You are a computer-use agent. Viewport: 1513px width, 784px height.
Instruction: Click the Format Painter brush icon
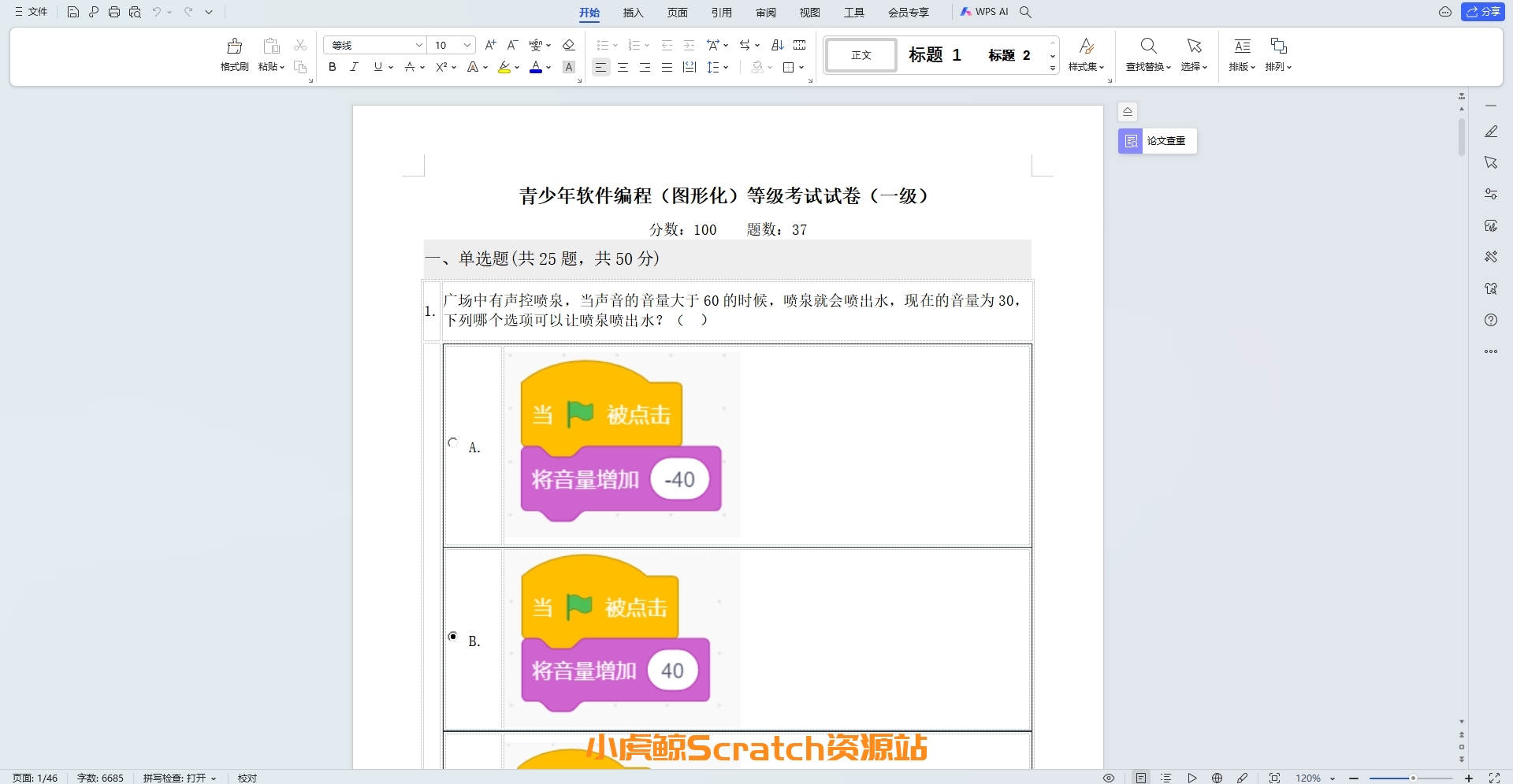click(x=234, y=46)
